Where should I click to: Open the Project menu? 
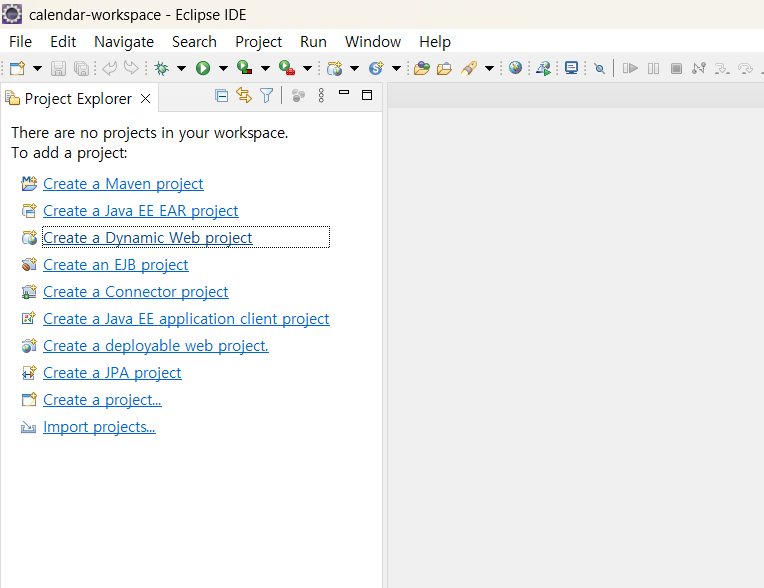tap(258, 42)
